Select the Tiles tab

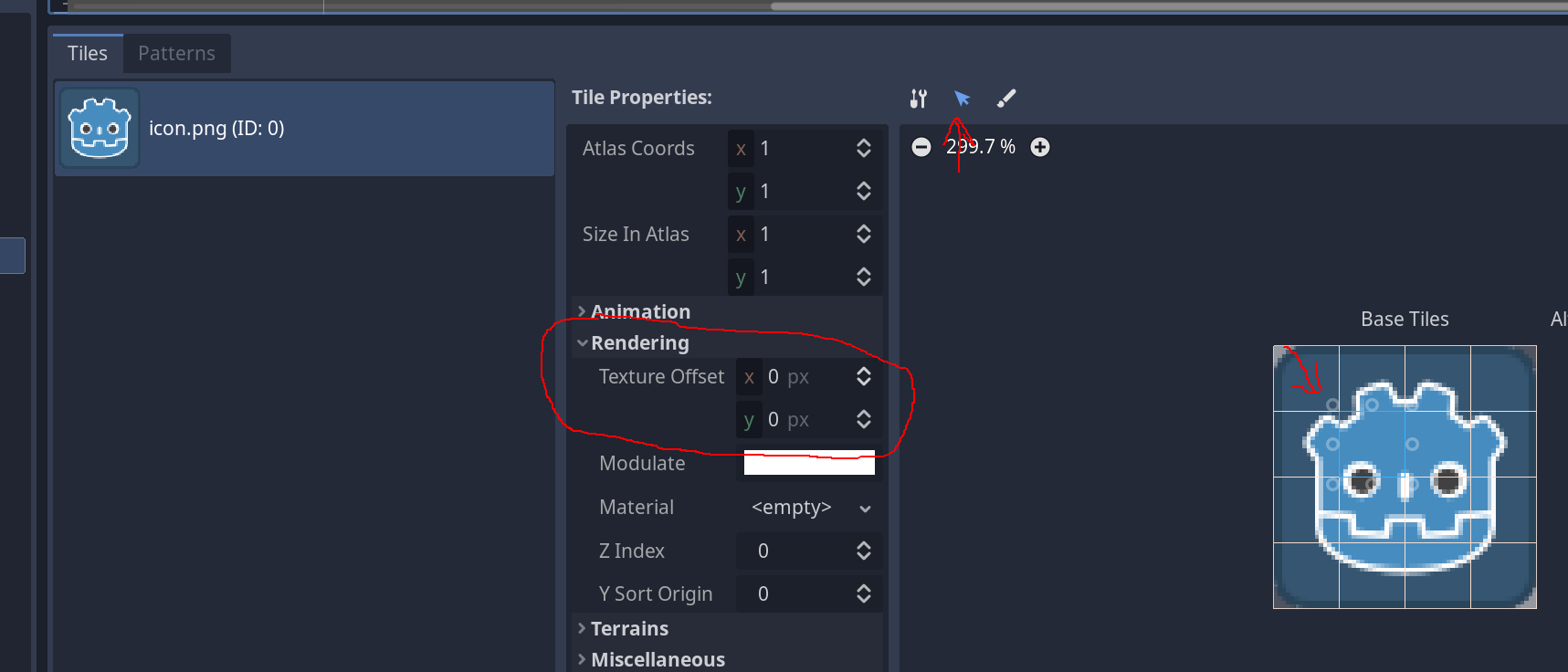[87, 53]
